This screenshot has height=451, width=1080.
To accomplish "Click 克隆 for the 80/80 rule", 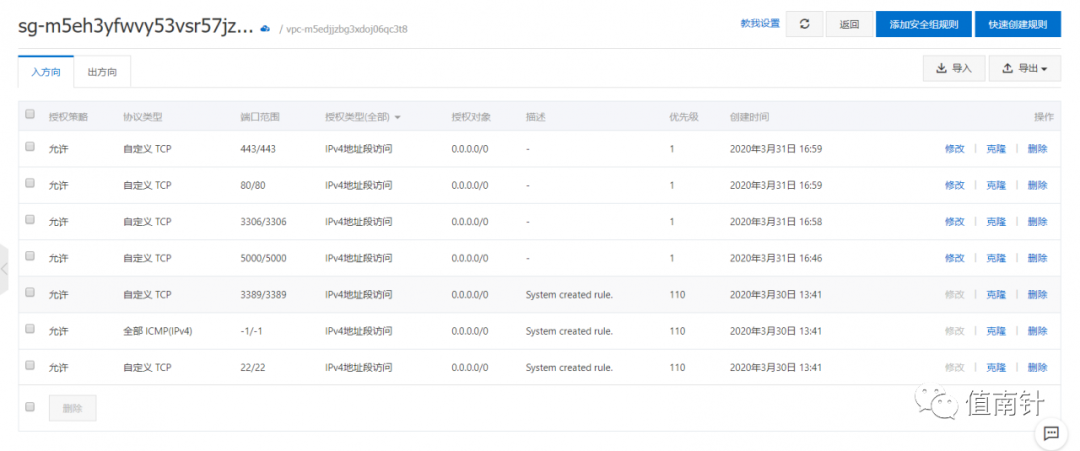I will 996,185.
